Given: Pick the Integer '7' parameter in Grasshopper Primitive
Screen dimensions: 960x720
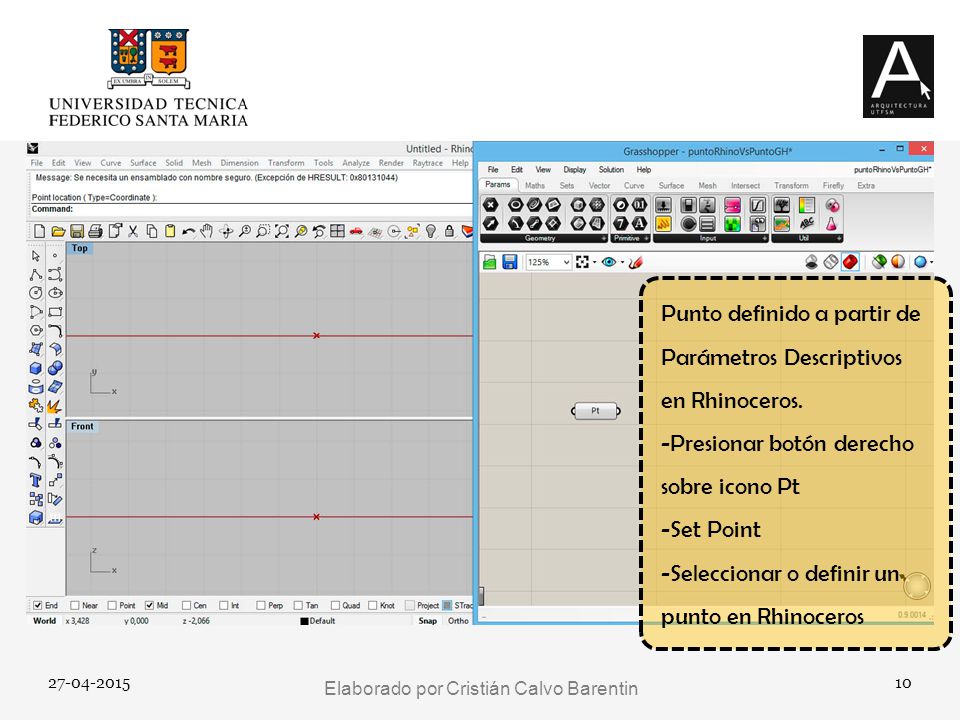Looking at the screenshot, I should coord(621,223).
